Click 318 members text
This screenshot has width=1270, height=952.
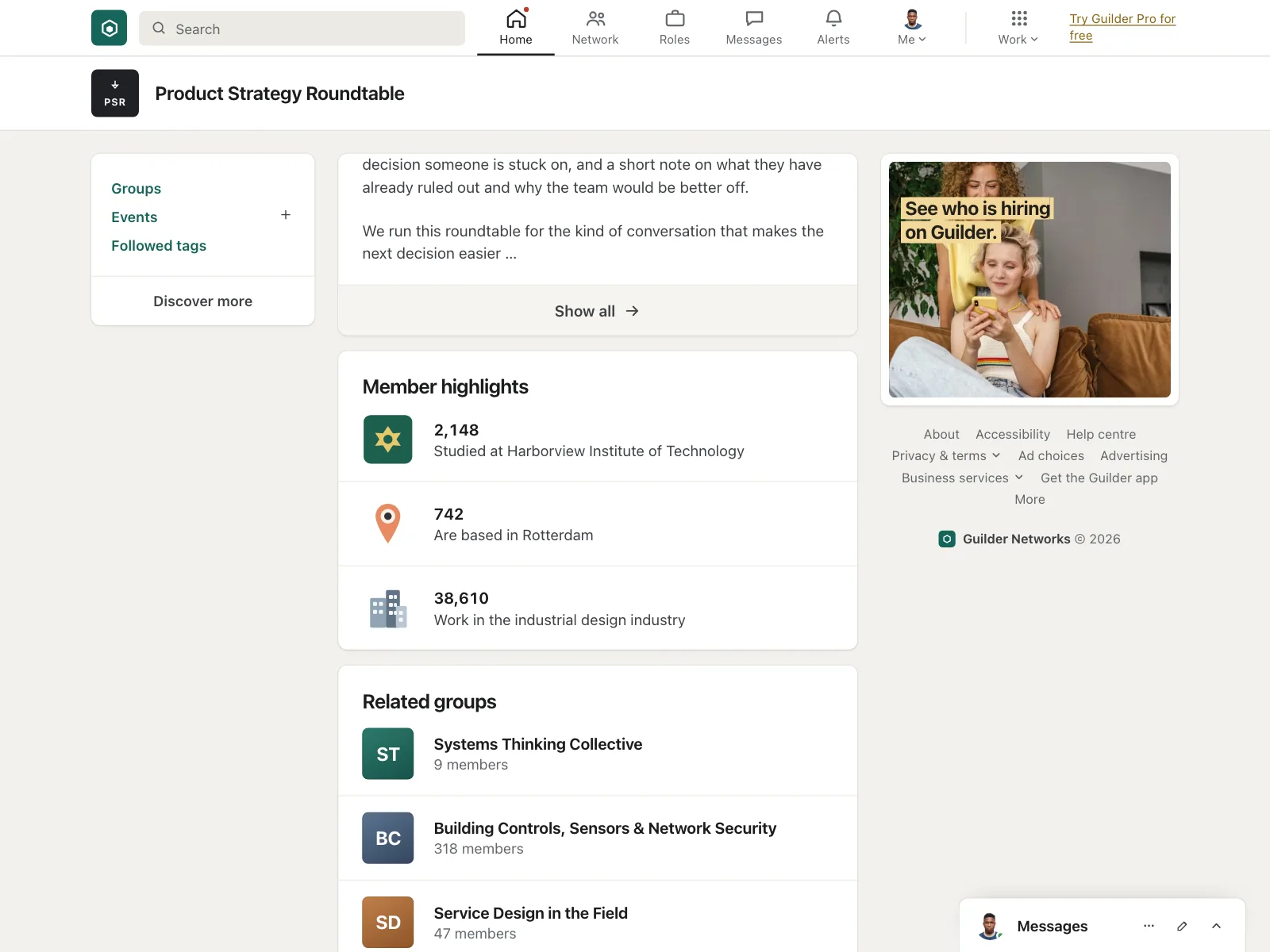coord(479,850)
